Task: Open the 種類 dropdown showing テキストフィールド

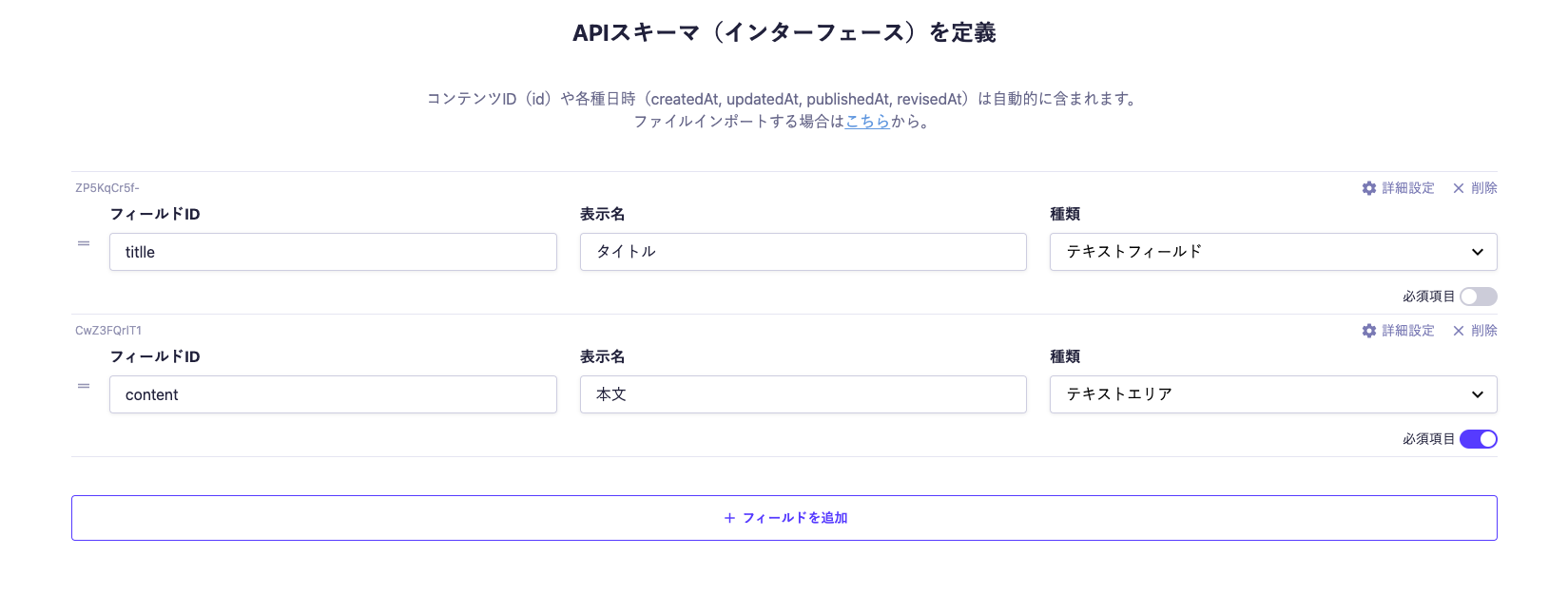Action: (1272, 252)
